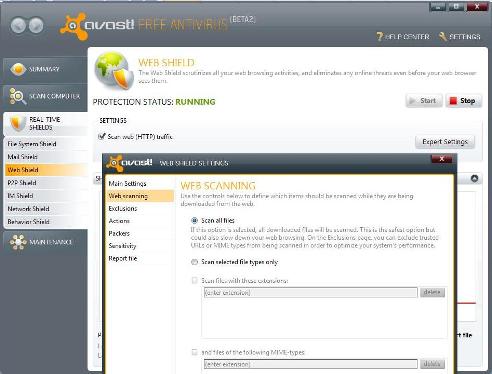
Task: Select Scan selected file types only option
Action: 194,262
